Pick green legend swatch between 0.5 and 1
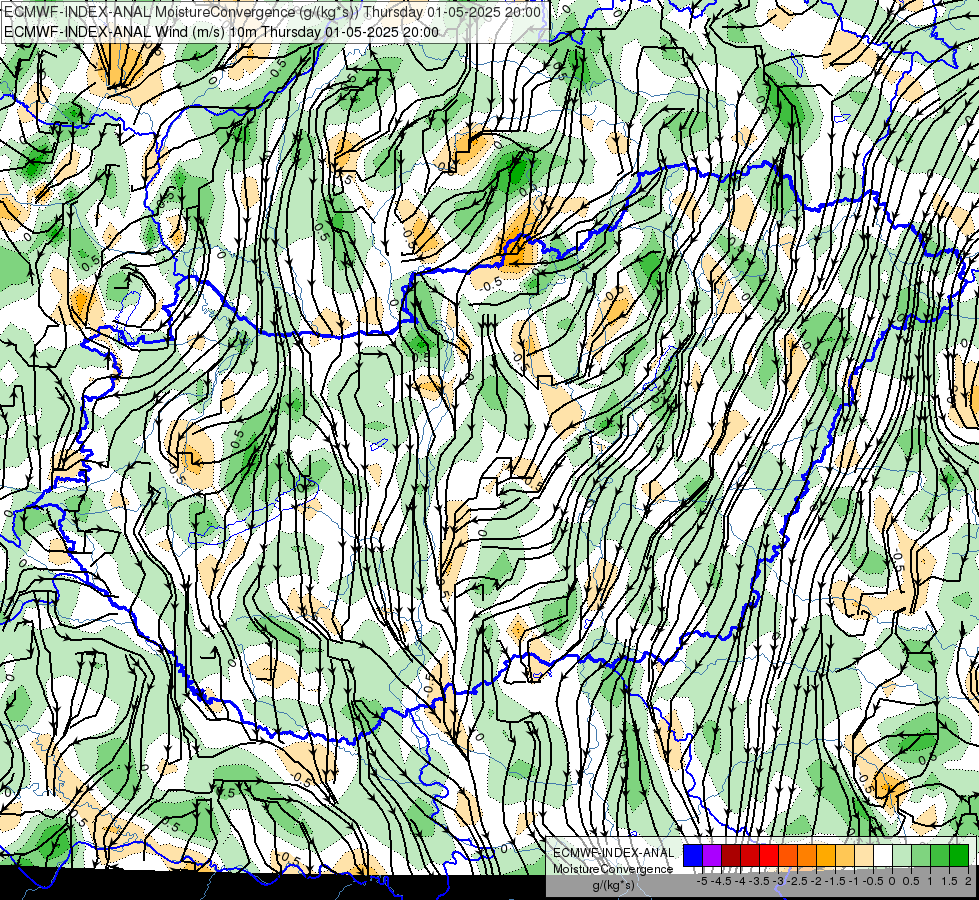979x900 pixels. 921,856
